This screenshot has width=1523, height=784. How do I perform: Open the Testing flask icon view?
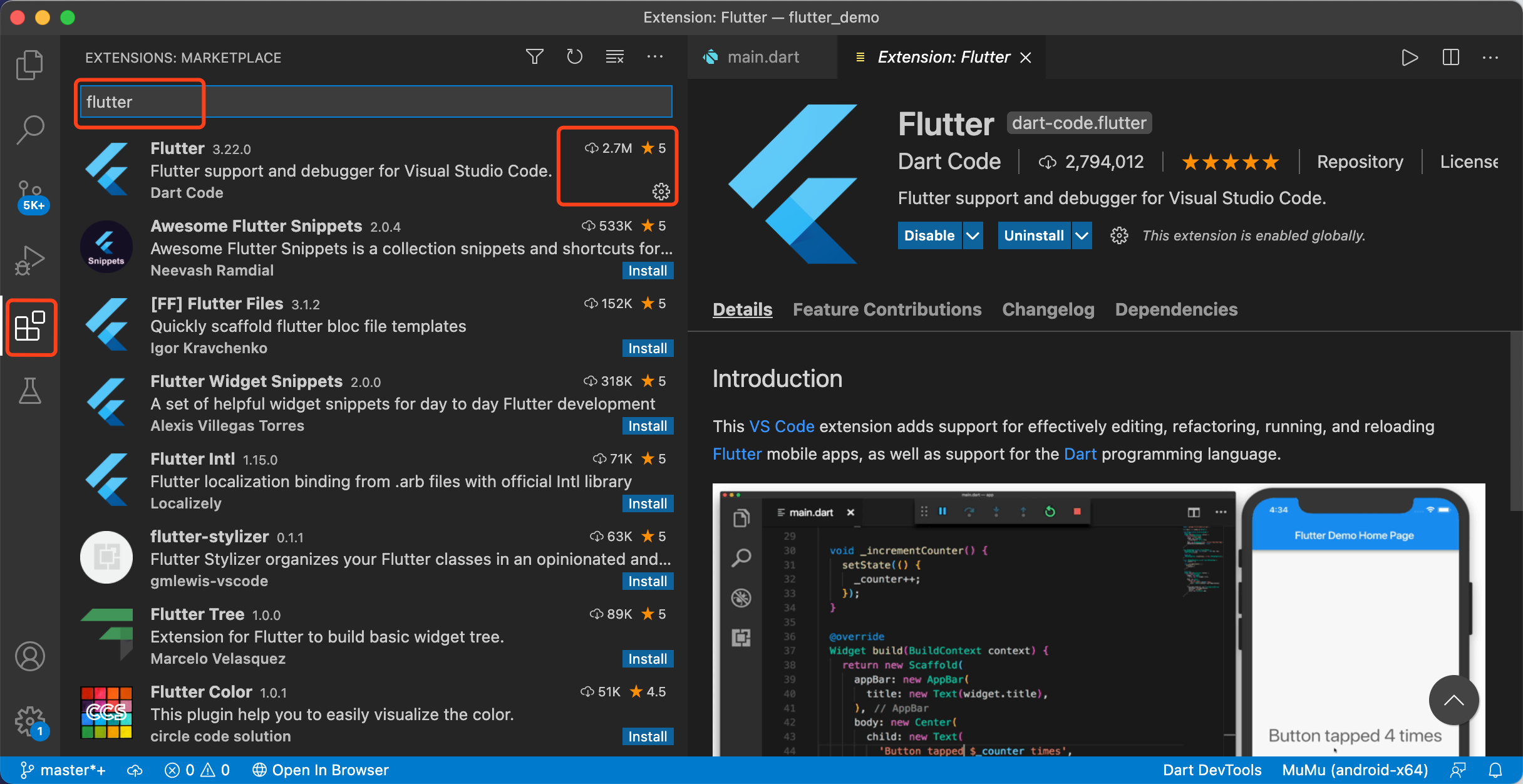coord(29,391)
